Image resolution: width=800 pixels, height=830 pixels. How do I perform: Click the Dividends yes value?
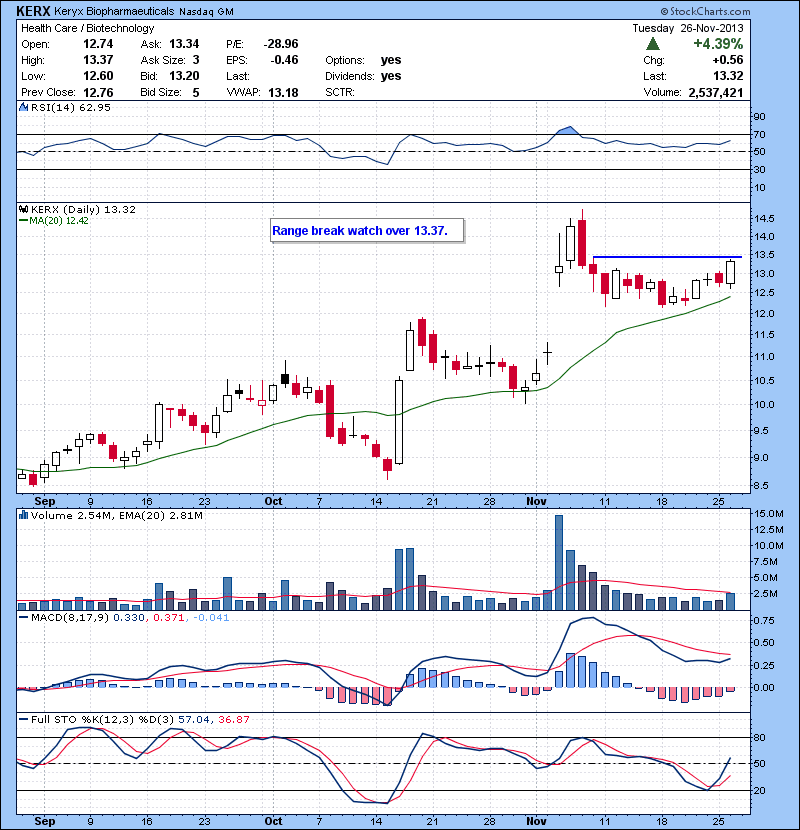point(391,76)
